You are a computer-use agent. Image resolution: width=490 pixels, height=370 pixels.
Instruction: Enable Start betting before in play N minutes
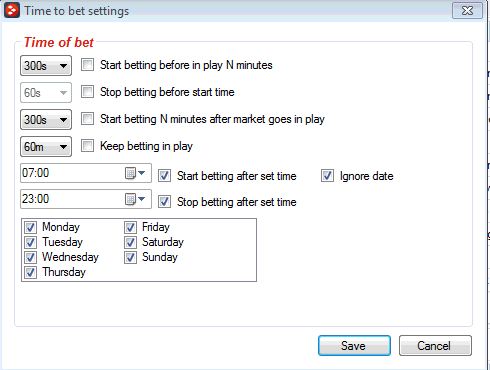(88, 65)
